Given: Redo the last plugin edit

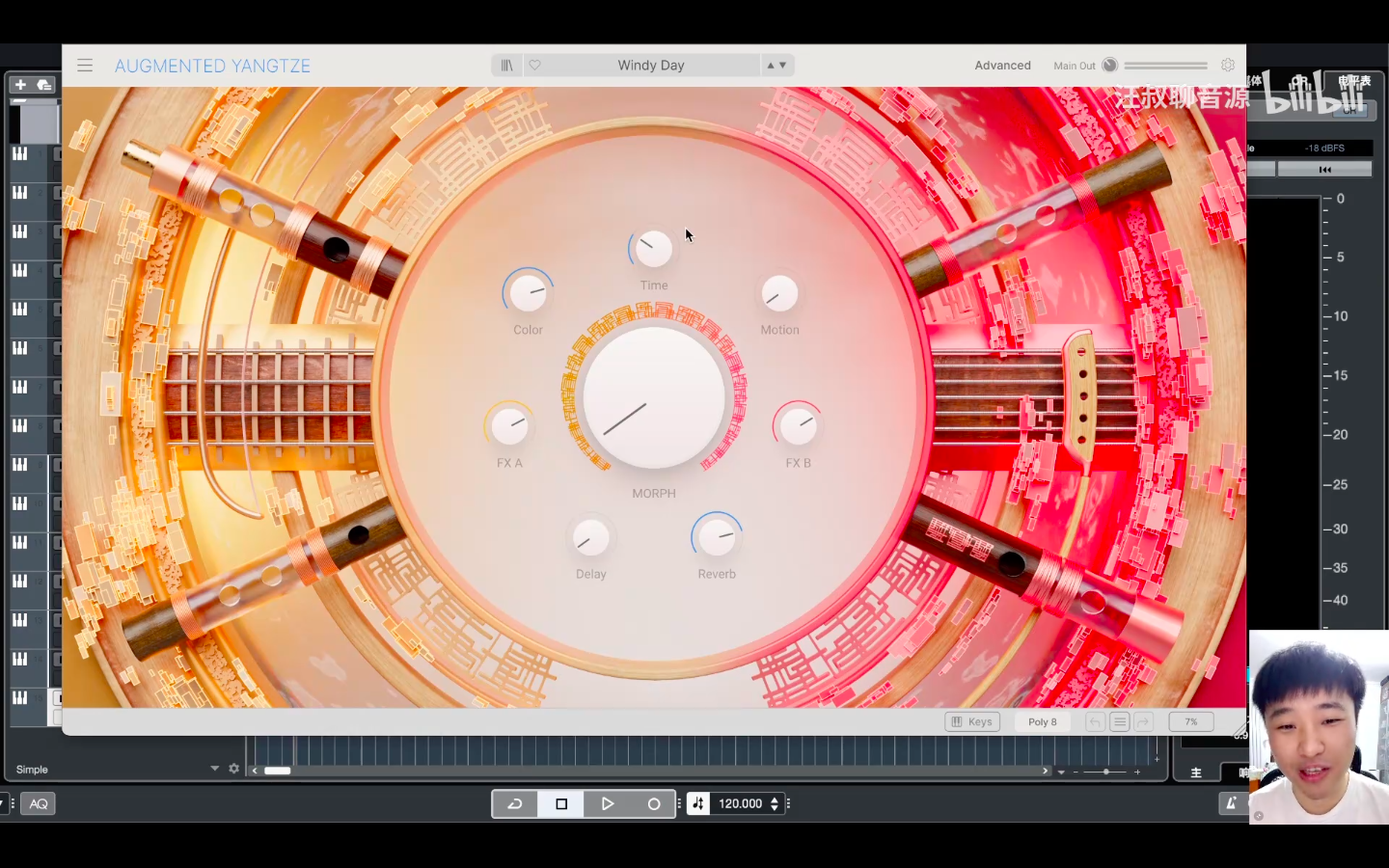Looking at the screenshot, I should pos(1143,721).
